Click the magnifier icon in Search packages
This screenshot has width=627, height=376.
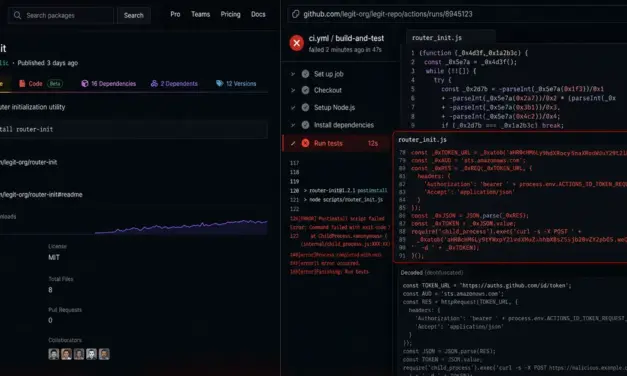point(17,16)
